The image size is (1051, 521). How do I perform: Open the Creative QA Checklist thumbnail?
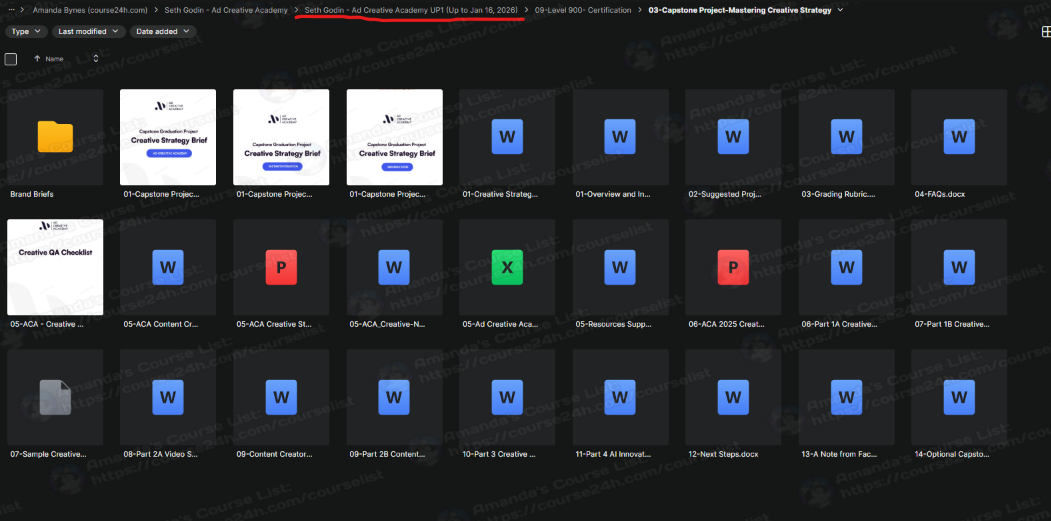[55, 267]
